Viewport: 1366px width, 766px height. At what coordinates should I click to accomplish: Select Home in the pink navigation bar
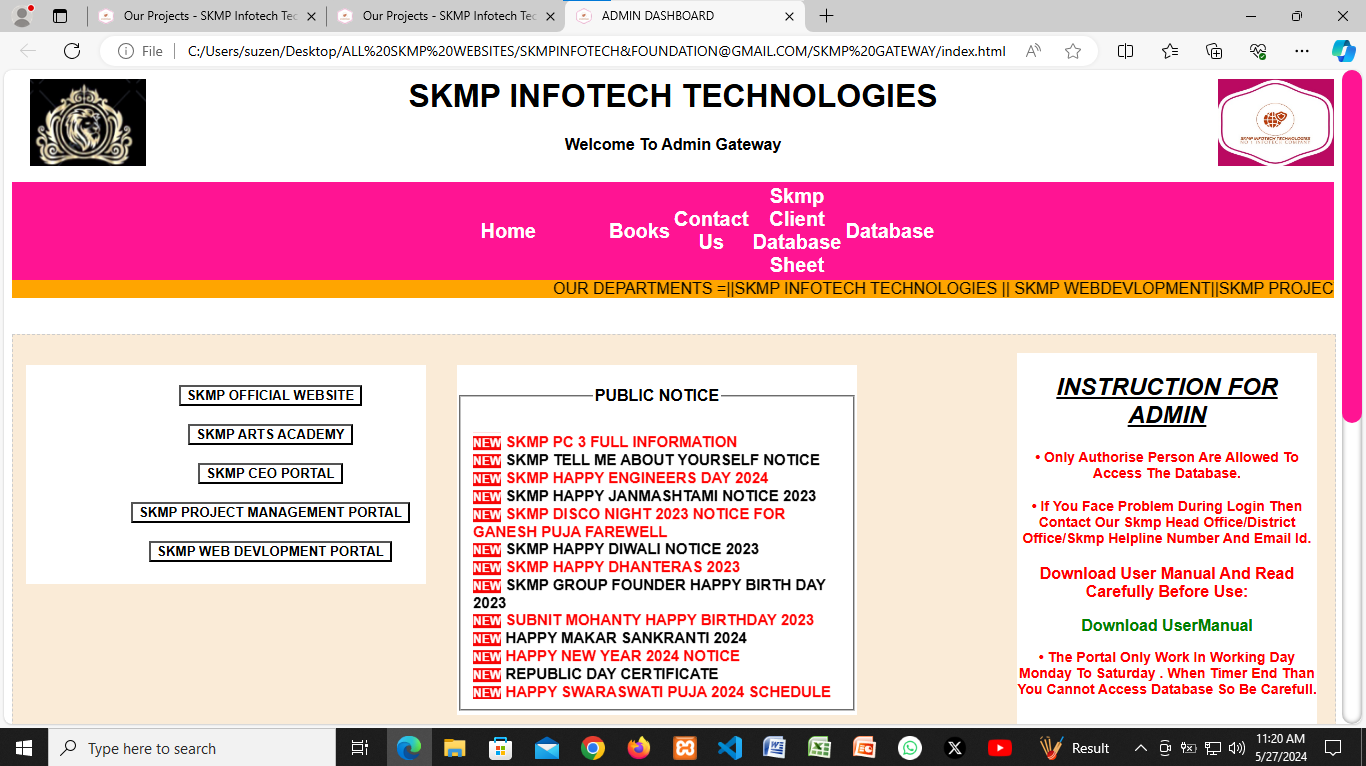(508, 231)
